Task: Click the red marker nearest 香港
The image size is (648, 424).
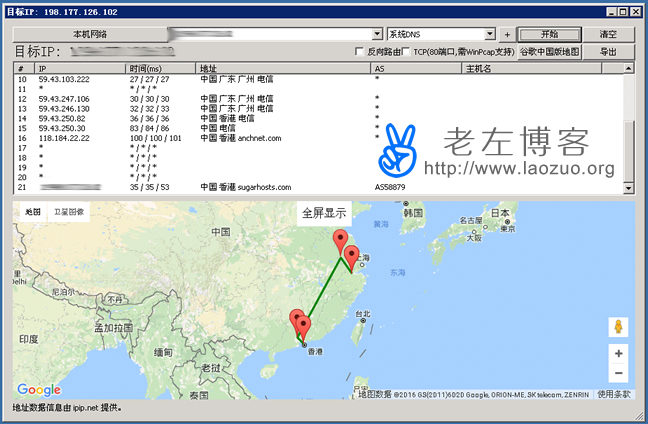Action: [x=304, y=328]
